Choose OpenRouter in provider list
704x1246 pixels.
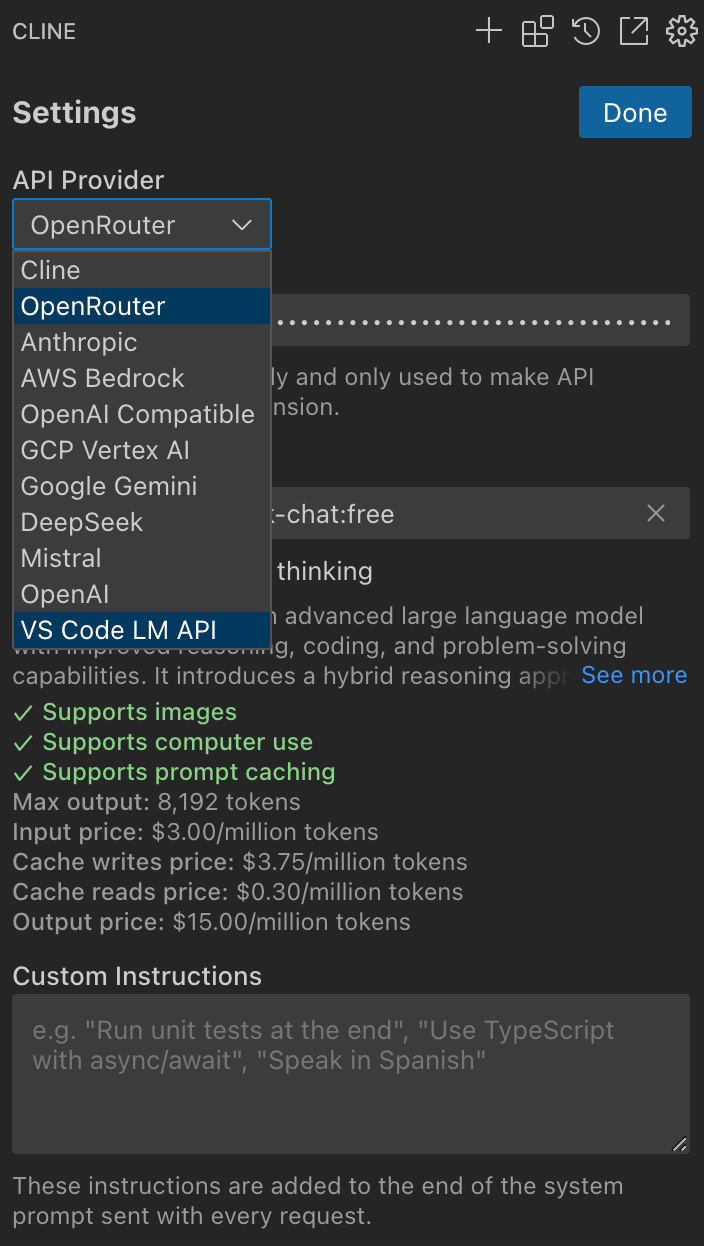coord(93,306)
